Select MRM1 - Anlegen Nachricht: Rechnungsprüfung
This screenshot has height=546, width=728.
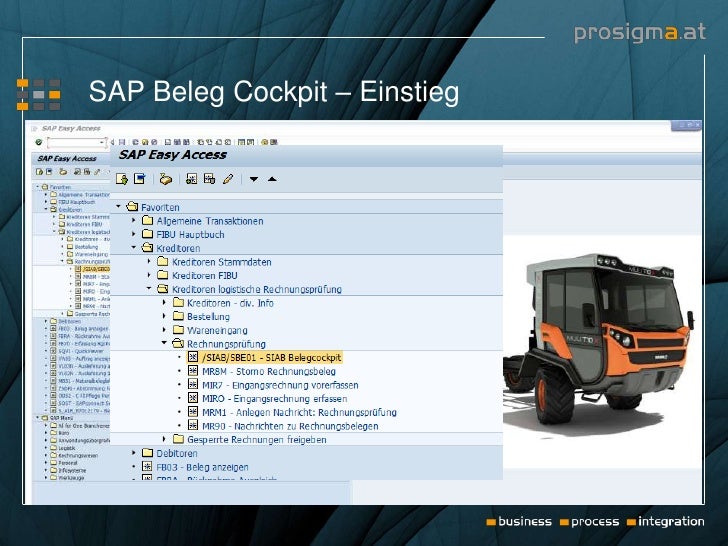point(299,412)
